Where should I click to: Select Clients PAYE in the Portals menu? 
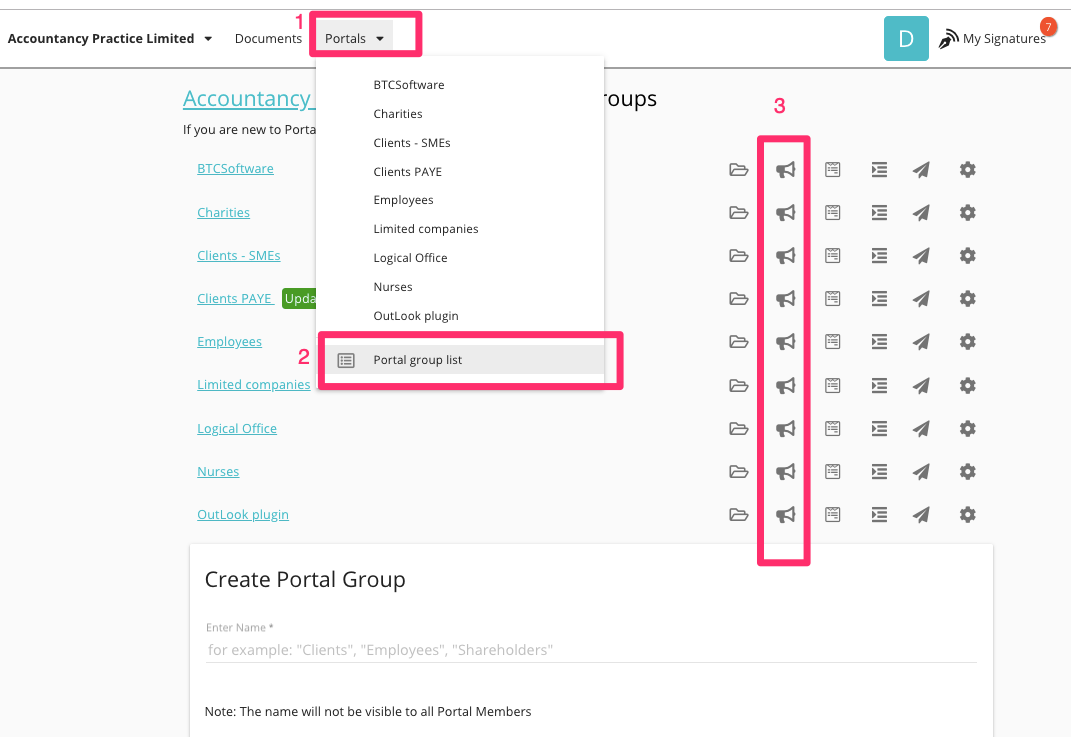tap(407, 172)
